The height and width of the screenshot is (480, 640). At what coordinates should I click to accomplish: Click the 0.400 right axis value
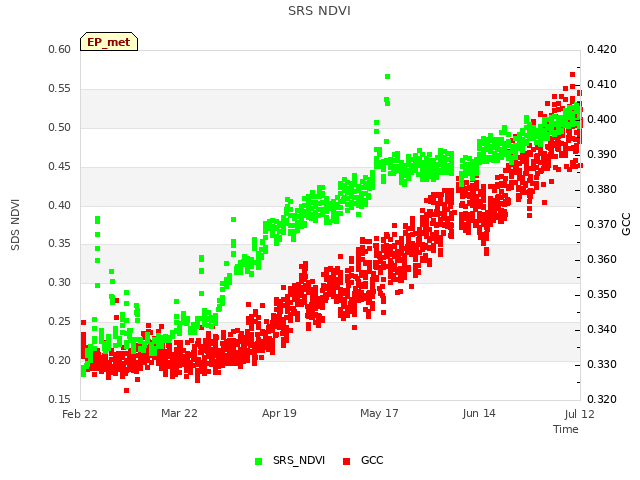click(x=602, y=120)
